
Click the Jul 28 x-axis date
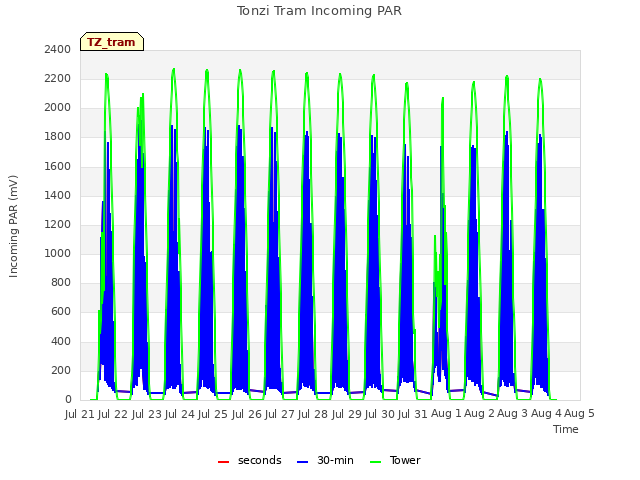[313, 414]
